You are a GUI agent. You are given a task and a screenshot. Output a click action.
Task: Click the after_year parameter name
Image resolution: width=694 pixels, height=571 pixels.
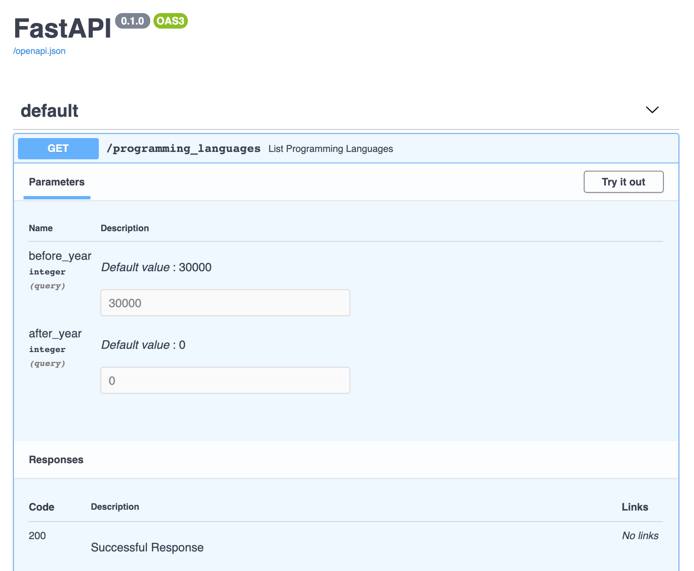click(x=55, y=333)
